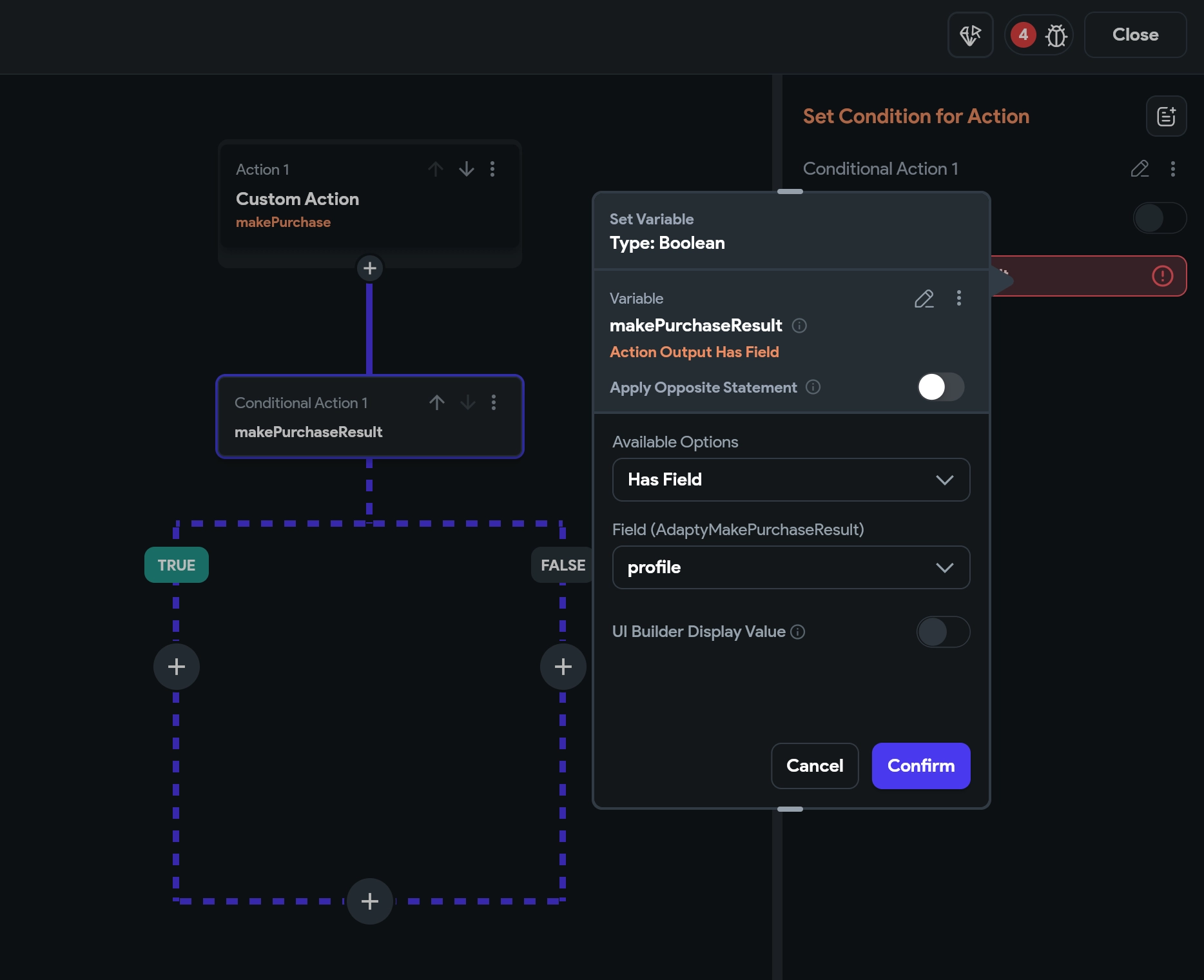Open the add notes icon in panel header
This screenshot has height=980, width=1204.
point(1166,116)
